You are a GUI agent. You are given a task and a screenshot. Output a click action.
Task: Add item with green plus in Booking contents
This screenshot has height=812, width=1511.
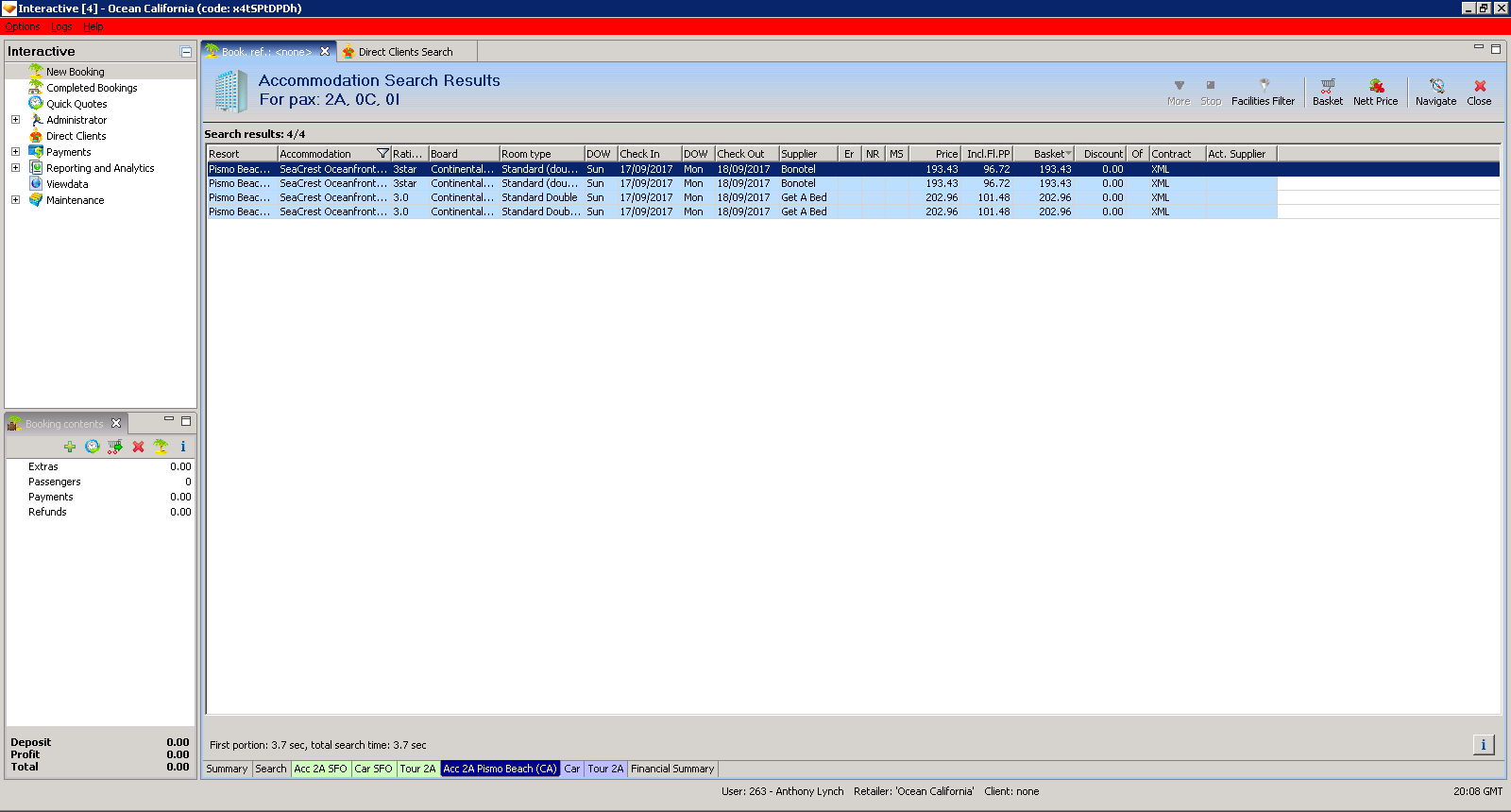tap(70, 447)
